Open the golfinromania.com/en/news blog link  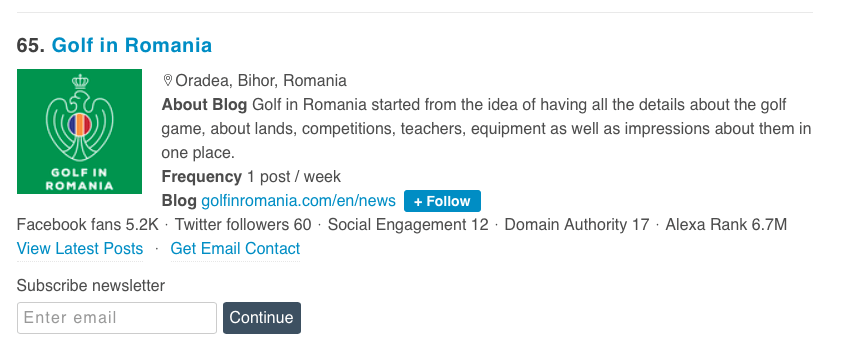coord(299,201)
